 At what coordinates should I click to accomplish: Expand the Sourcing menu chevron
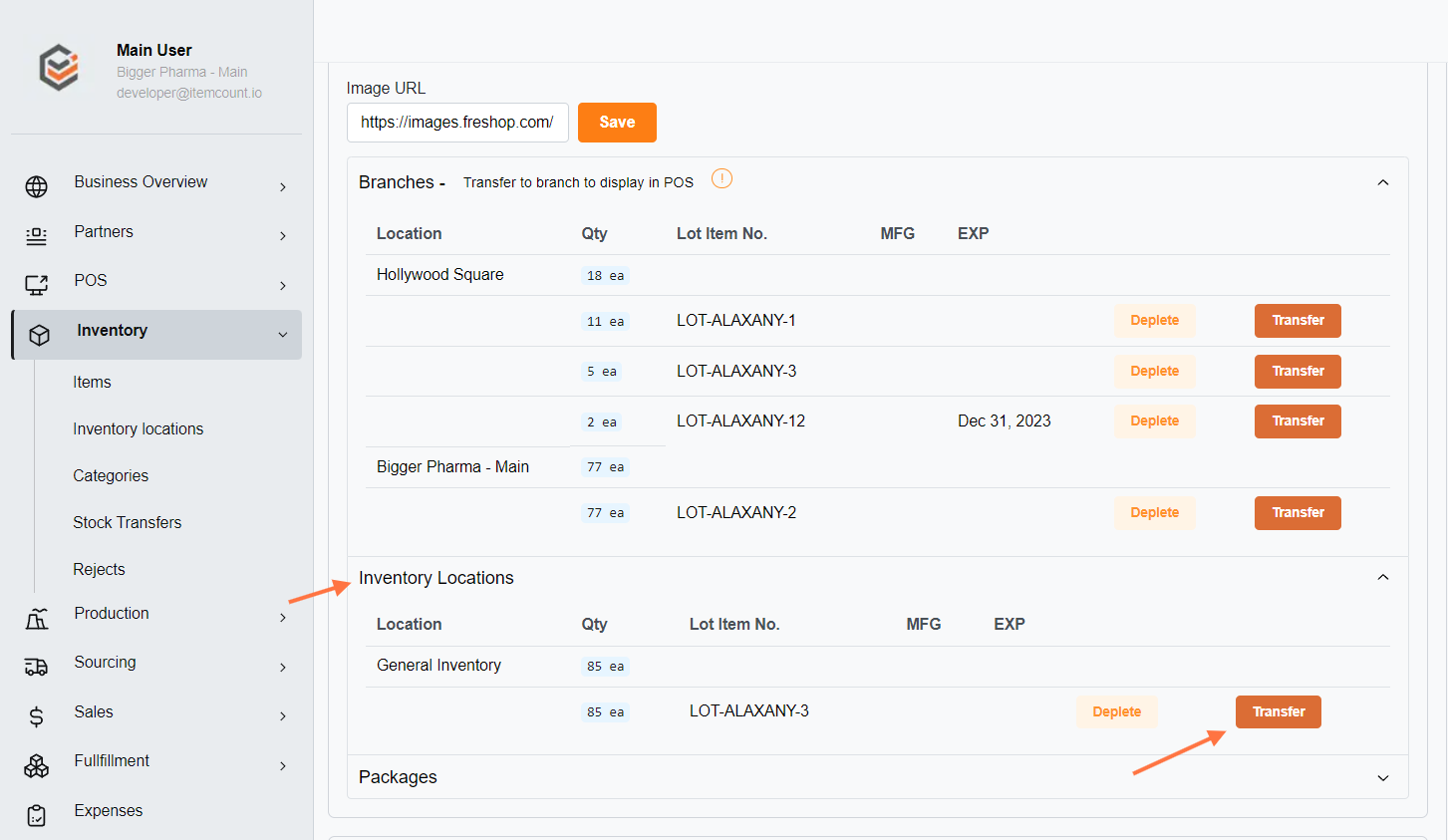(x=283, y=668)
